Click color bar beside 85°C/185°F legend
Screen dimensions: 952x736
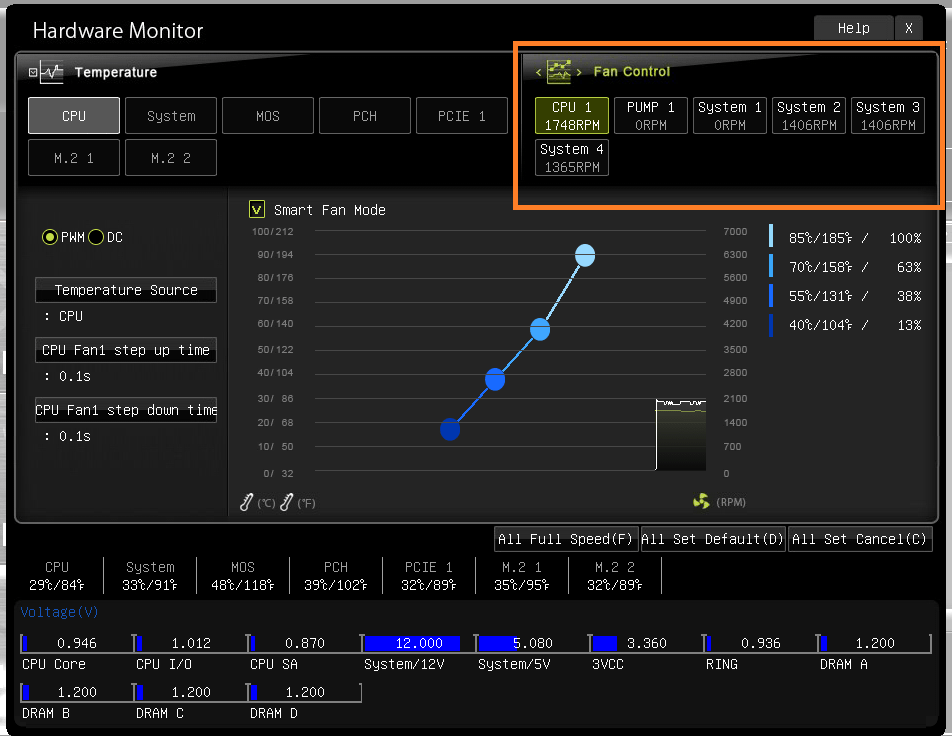pos(771,236)
